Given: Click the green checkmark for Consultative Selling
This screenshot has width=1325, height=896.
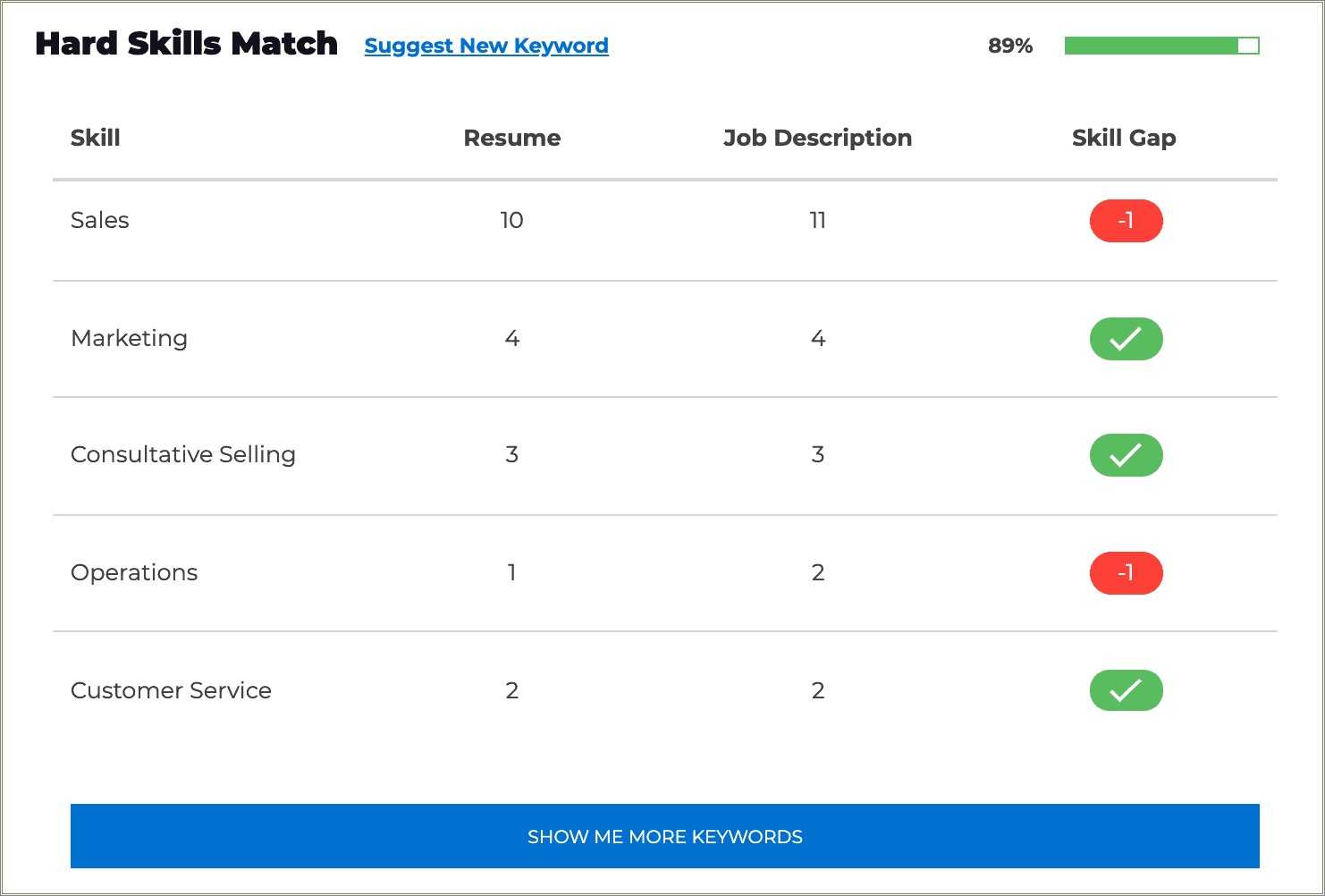Looking at the screenshot, I should click(x=1126, y=455).
